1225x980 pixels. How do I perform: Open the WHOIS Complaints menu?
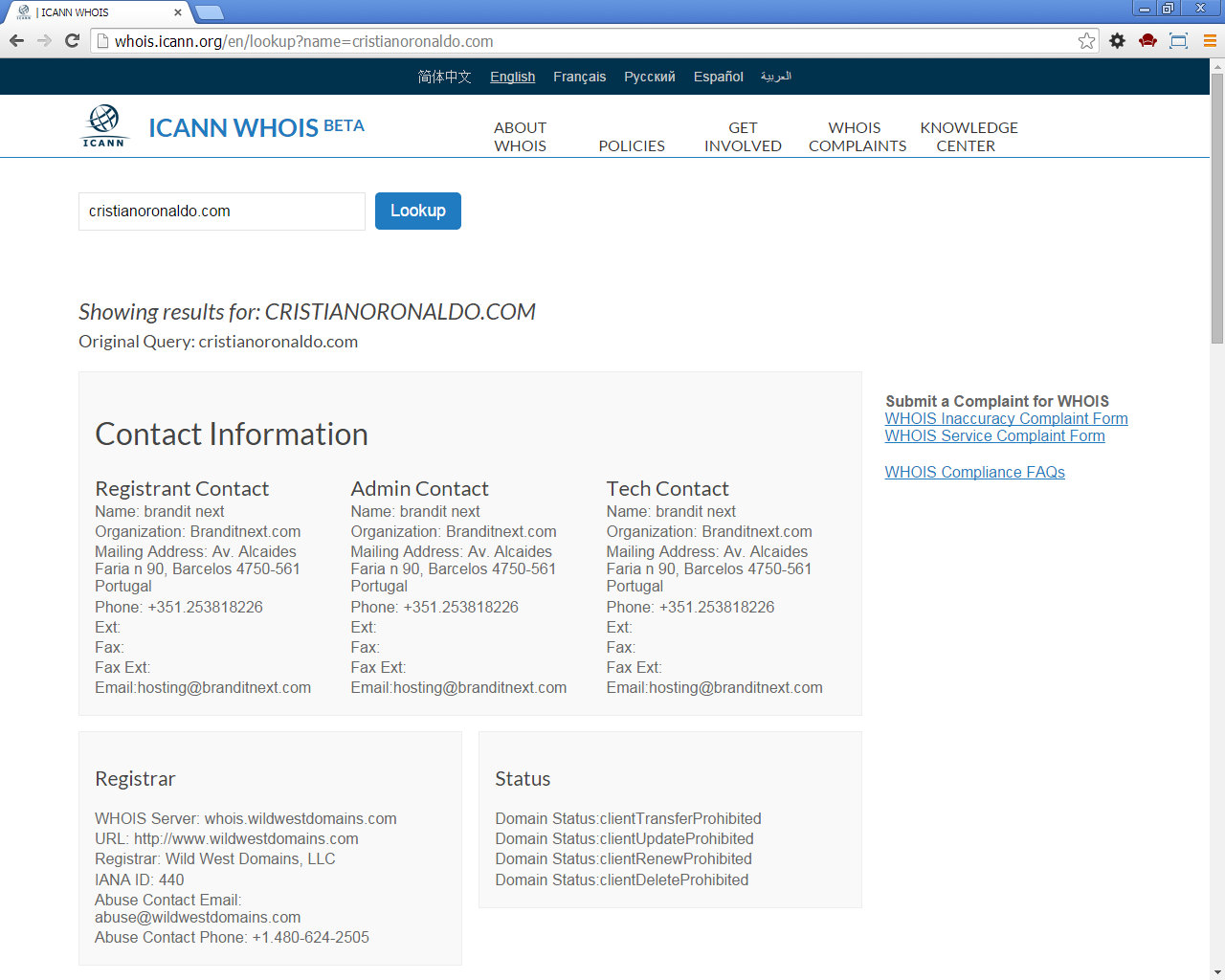click(857, 137)
